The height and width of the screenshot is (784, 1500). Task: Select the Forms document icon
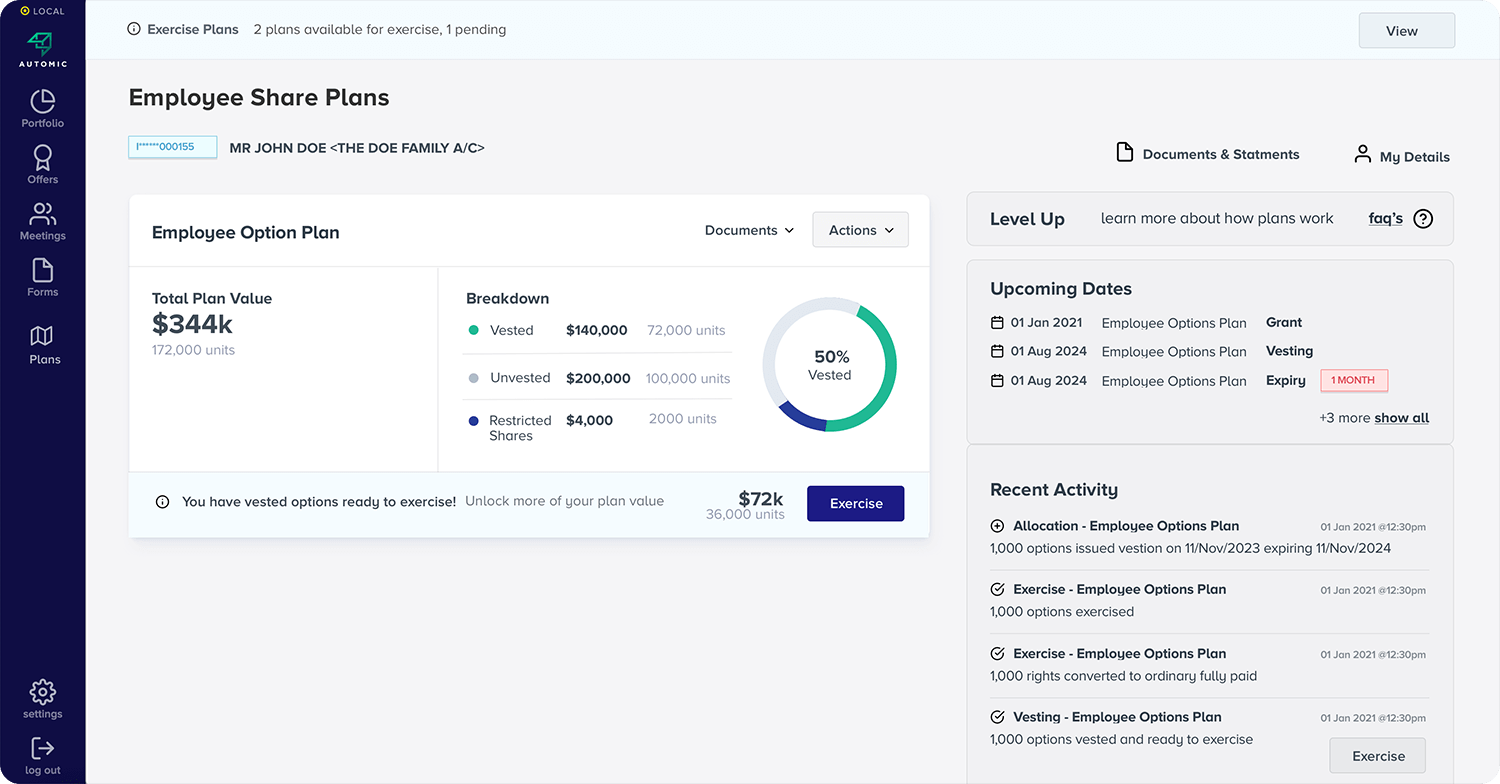point(42,271)
